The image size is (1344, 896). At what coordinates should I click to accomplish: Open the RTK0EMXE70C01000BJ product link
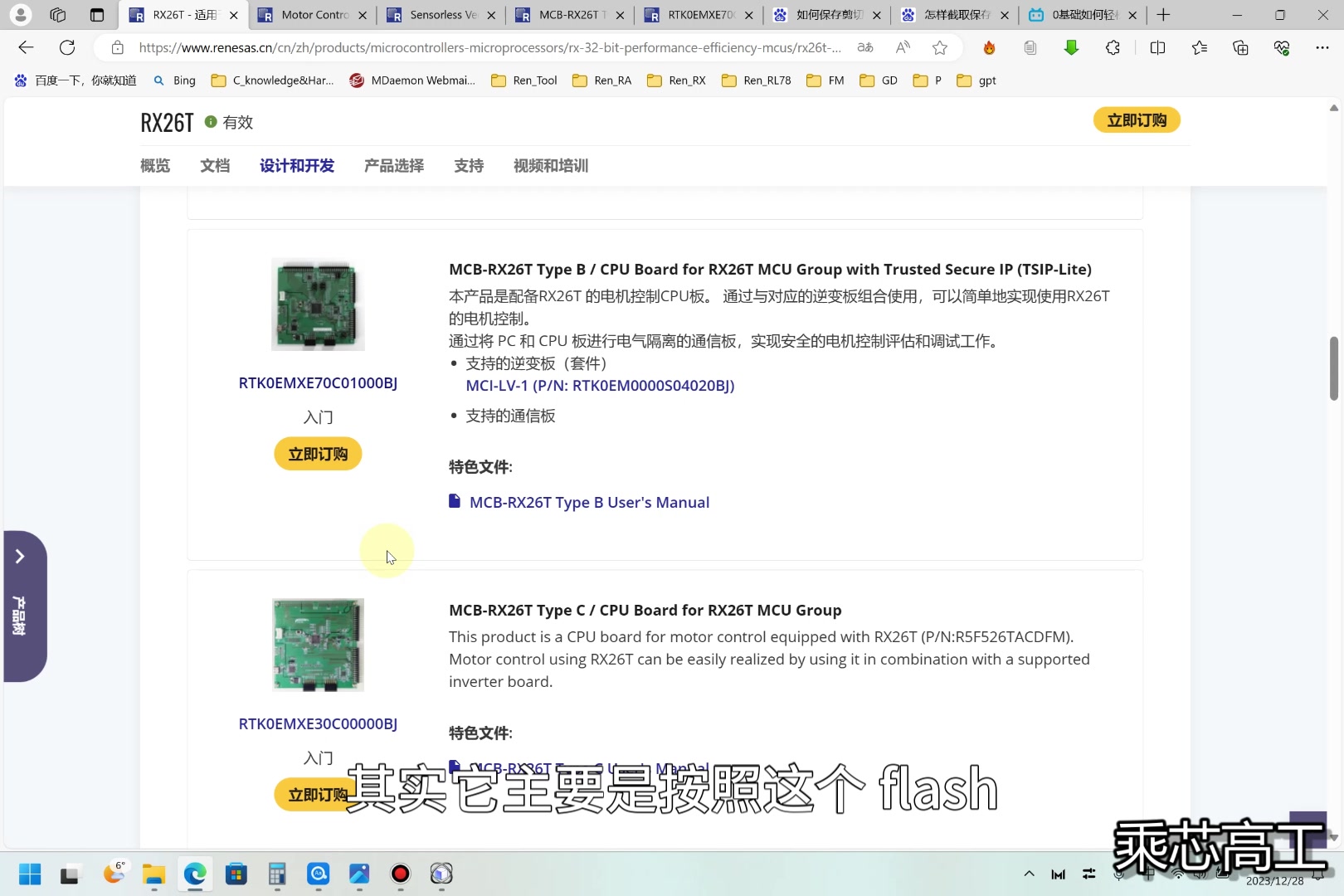pyautogui.click(x=318, y=383)
